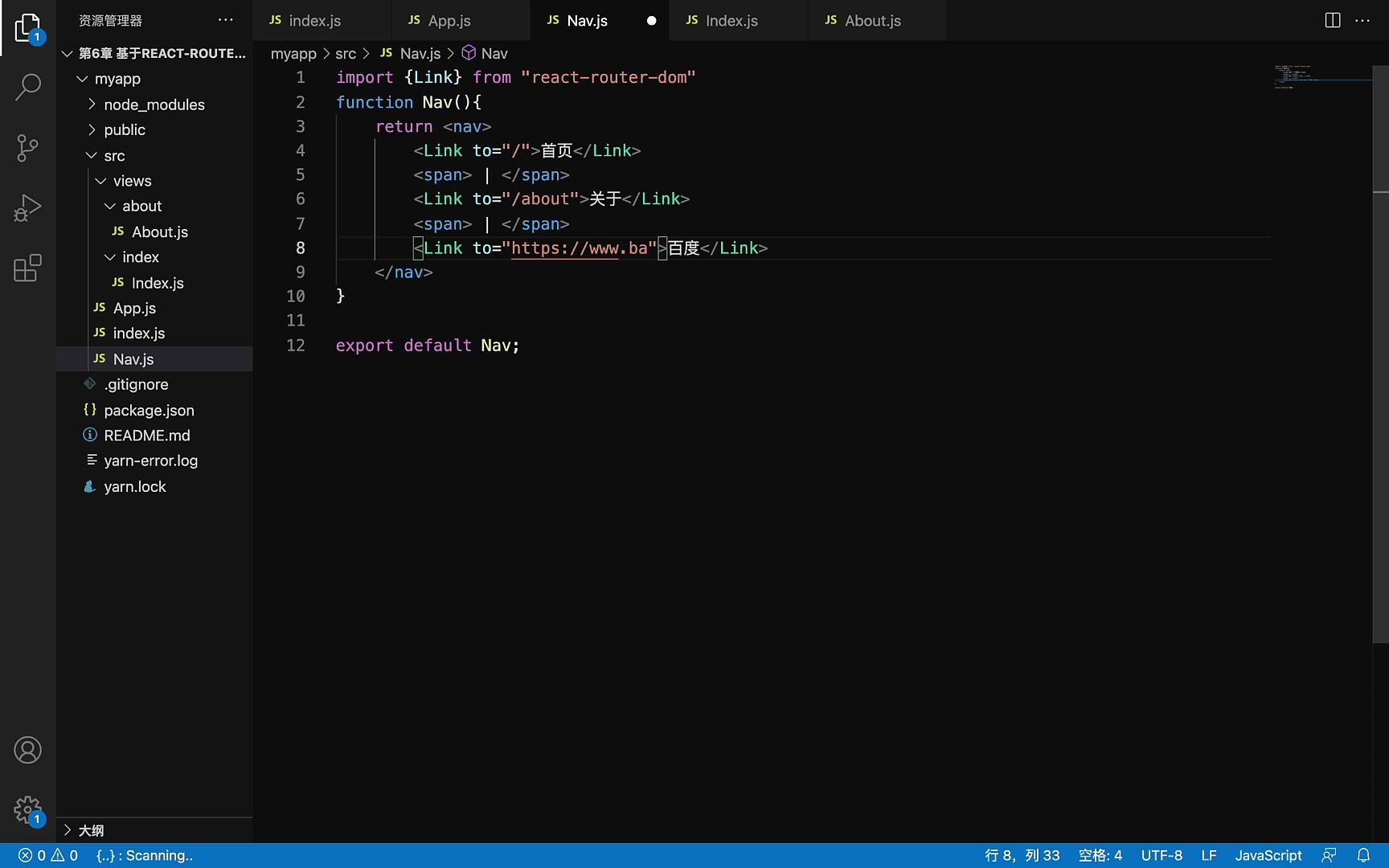Click the editor vertical scrollbar
The image size is (1389, 868).
click(1381, 354)
